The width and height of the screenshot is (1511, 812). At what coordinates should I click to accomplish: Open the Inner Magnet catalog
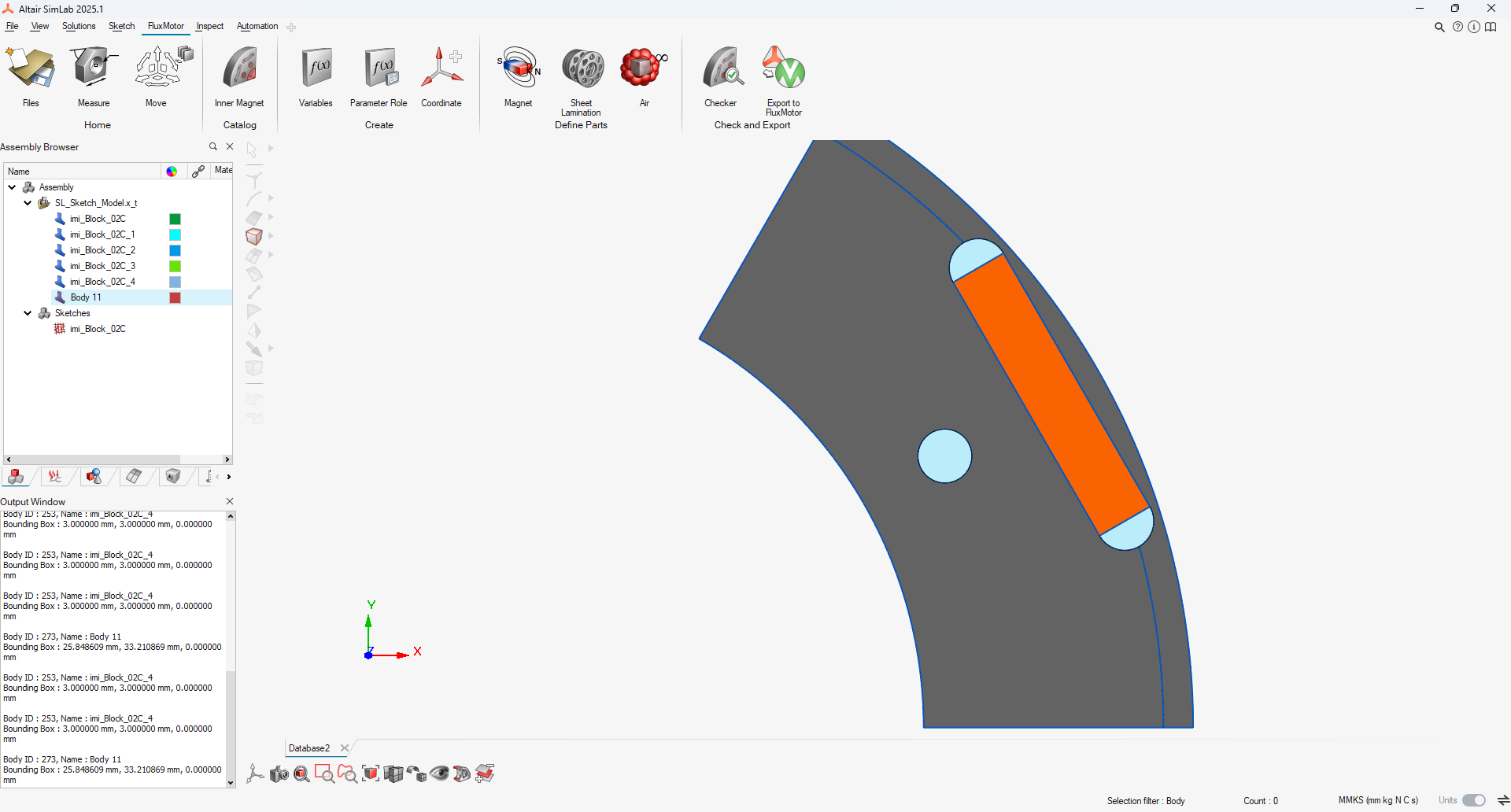(x=239, y=76)
